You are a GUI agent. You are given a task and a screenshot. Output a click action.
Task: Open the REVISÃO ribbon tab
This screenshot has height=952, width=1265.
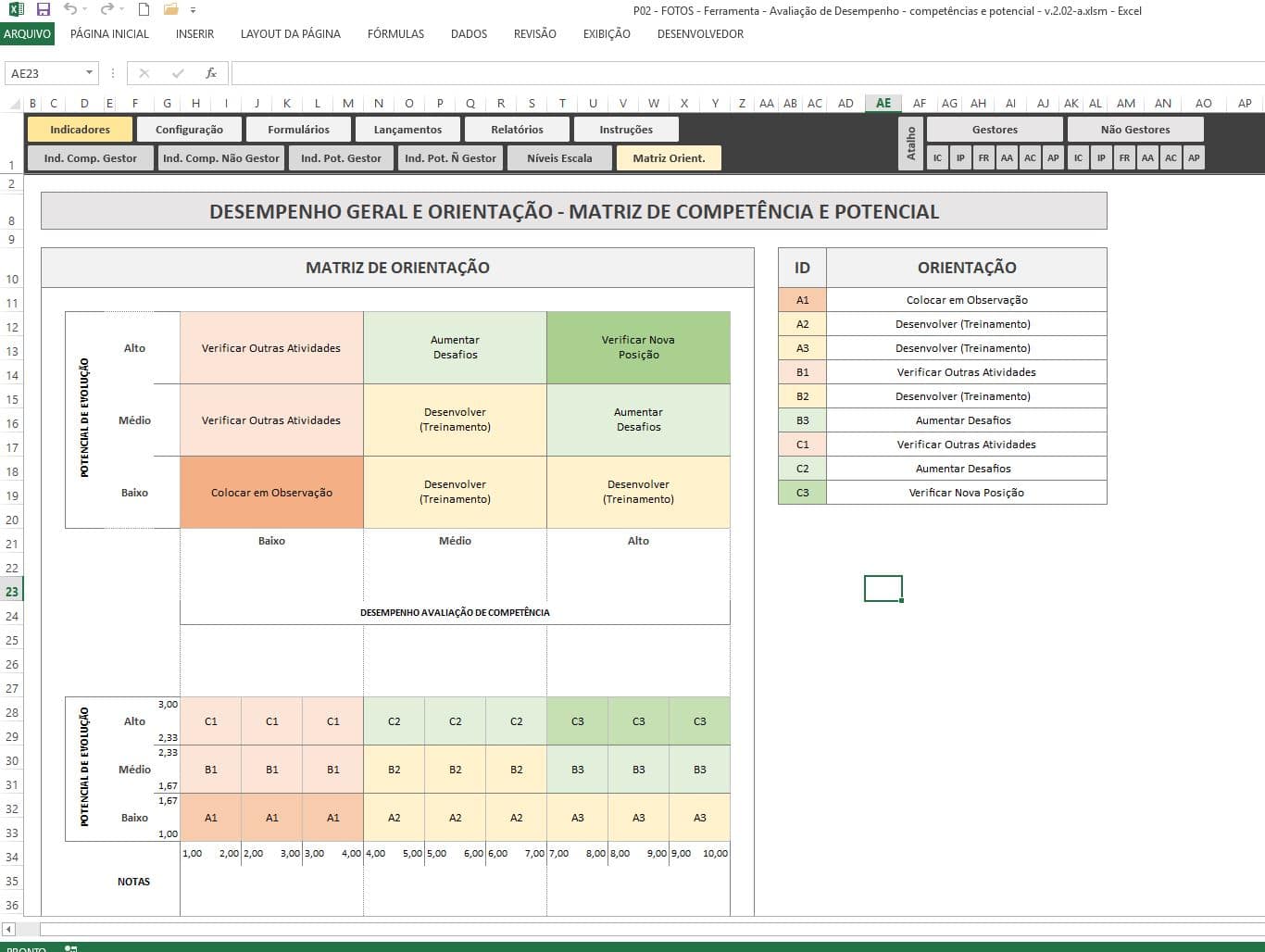tap(535, 34)
